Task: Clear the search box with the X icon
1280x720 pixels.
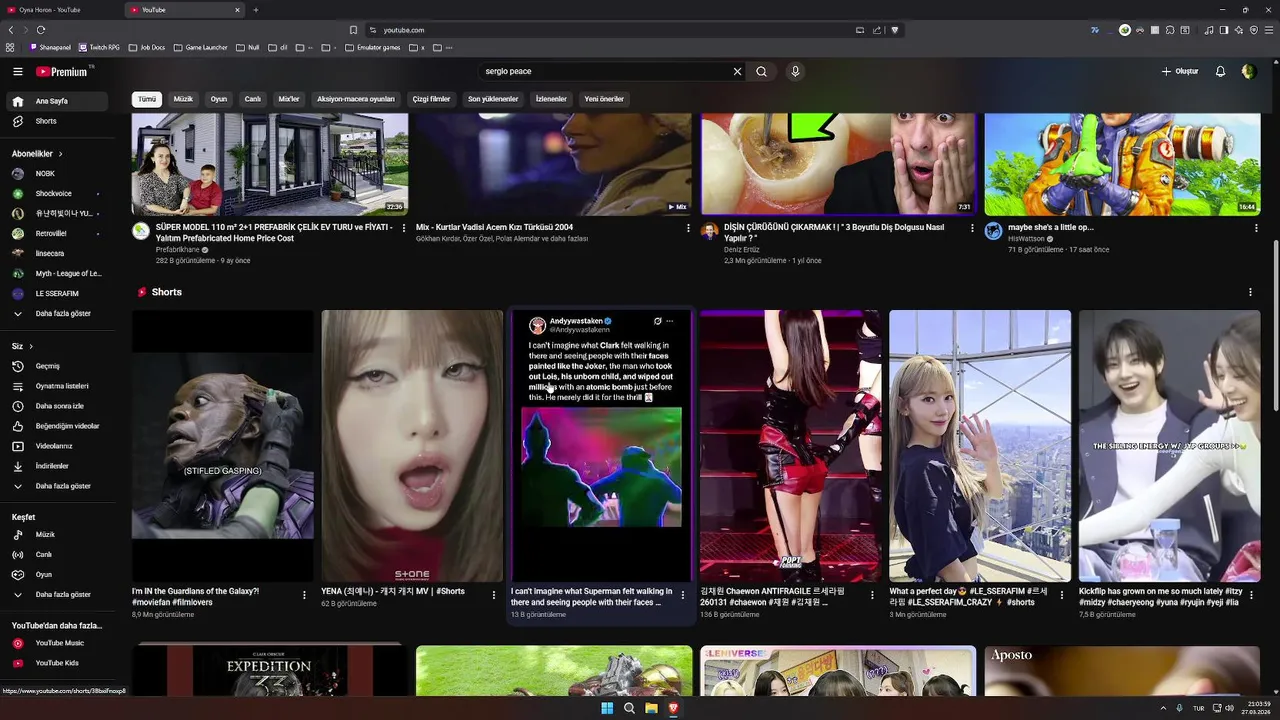Action: pyautogui.click(x=737, y=71)
